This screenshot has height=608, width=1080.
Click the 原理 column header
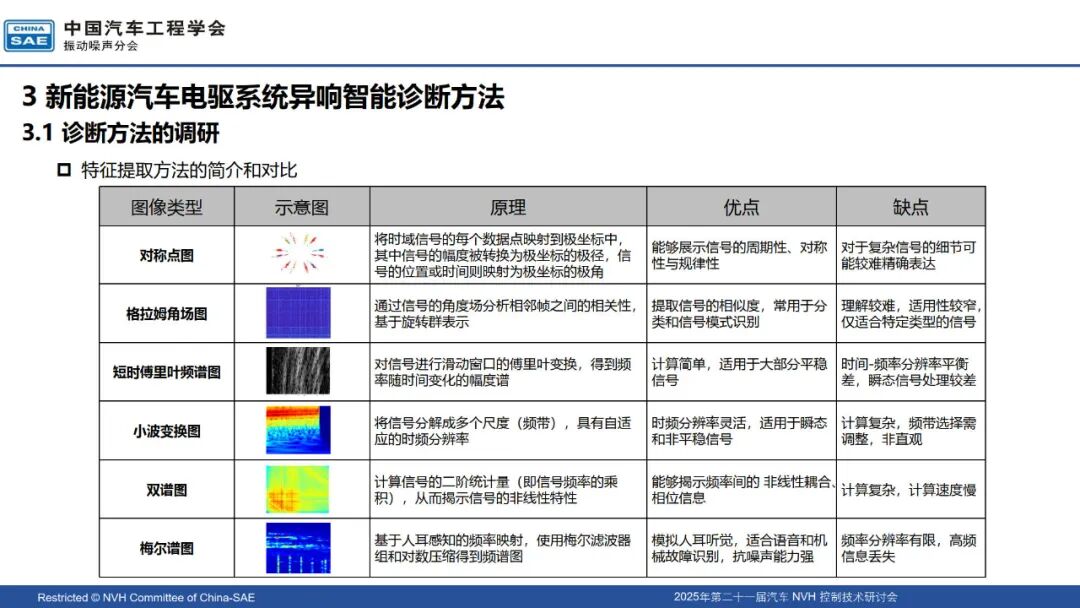point(507,207)
